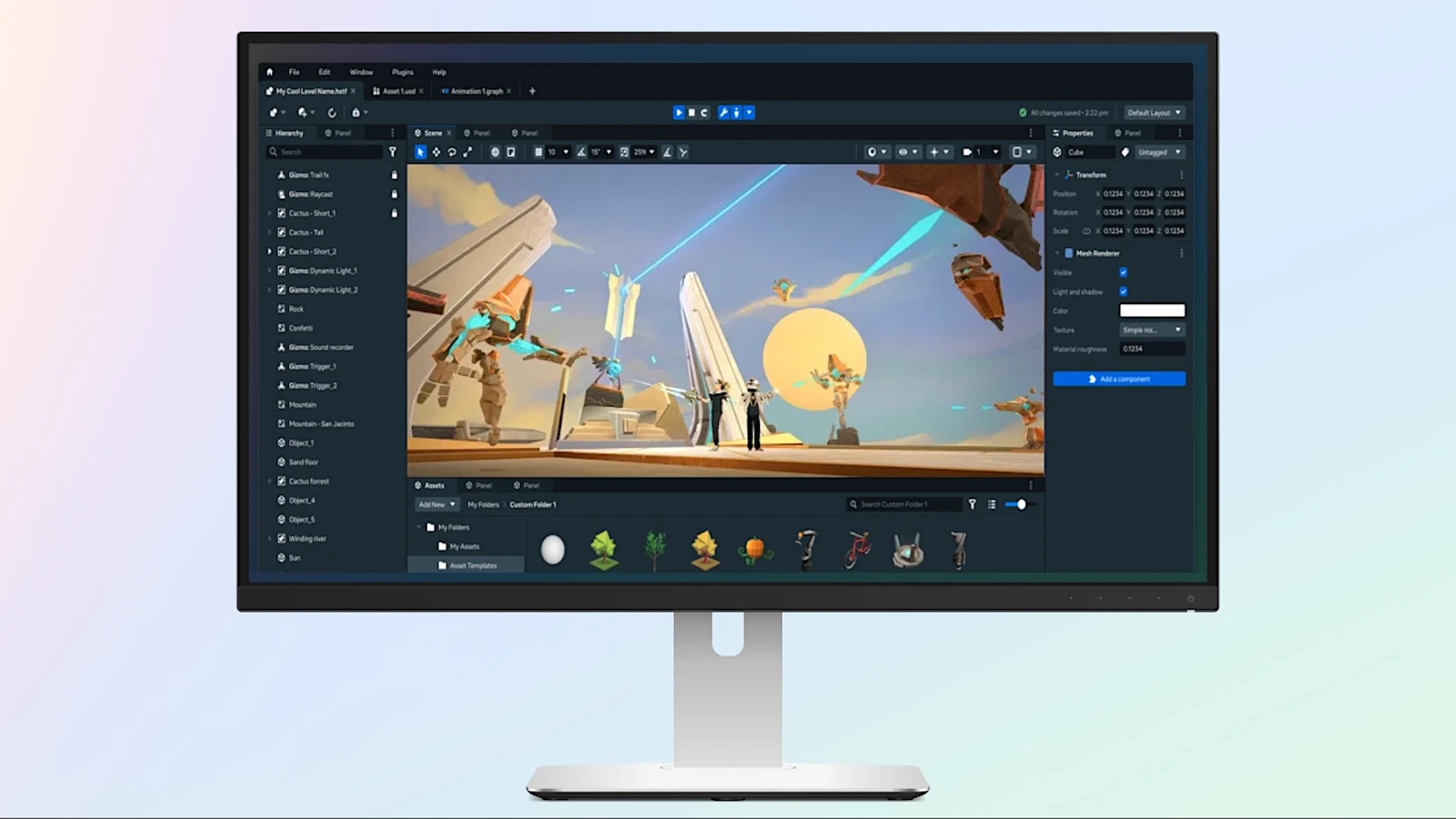Viewport: 1456px width, 819px height.
Task: Switch to the Animation 1.graph tab
Action: click(x=473, y=91)
